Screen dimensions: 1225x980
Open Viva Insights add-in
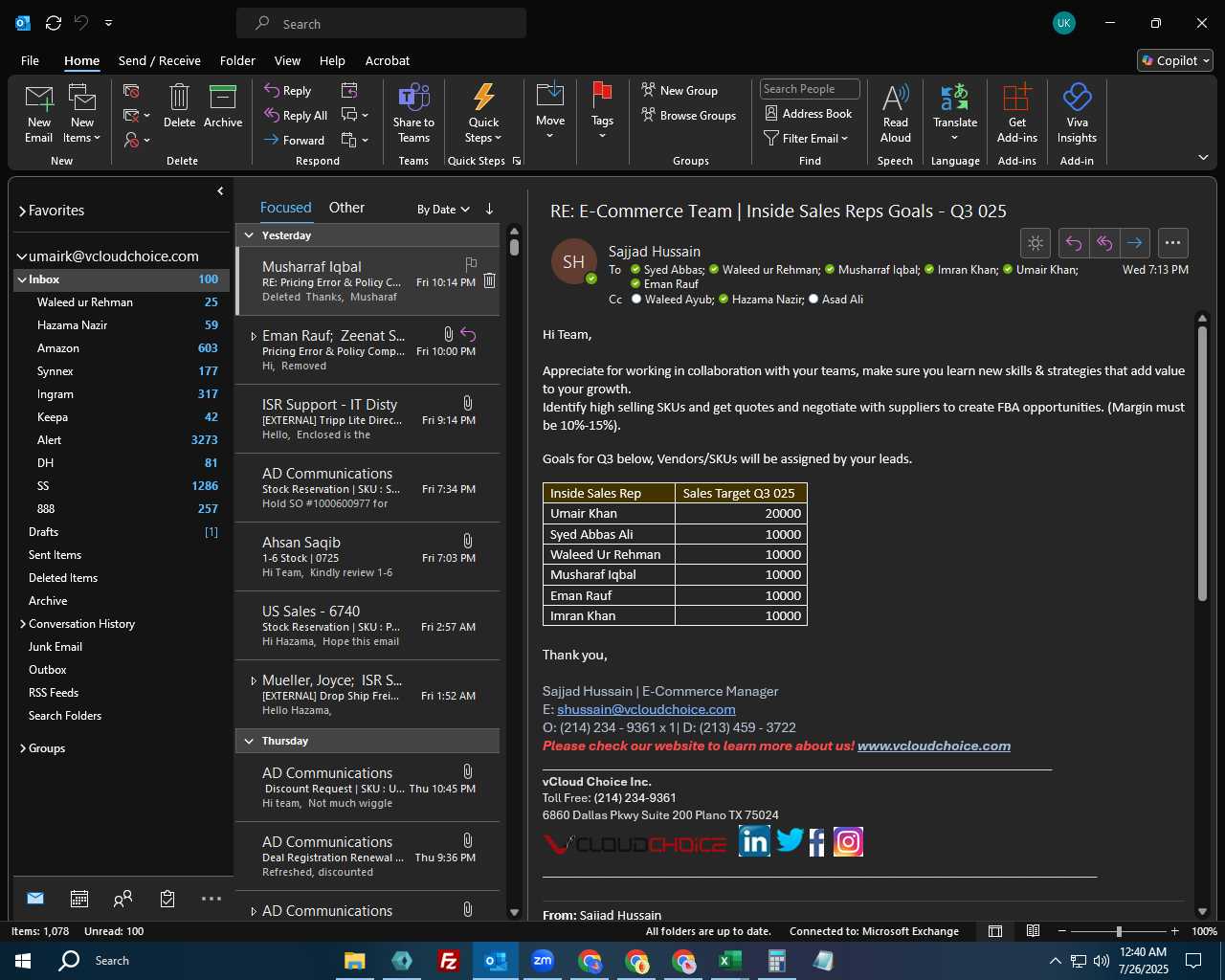1077,114
